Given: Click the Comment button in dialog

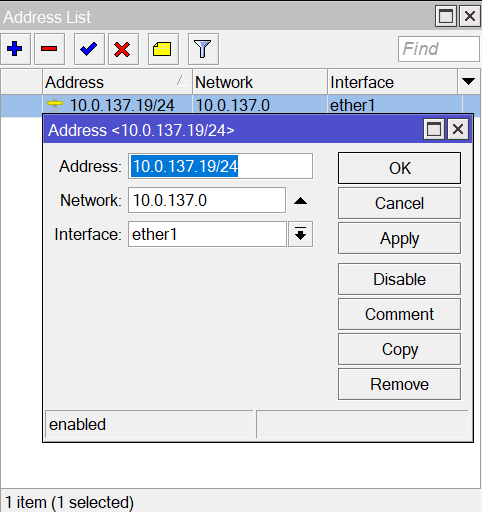Looking at the screenshot, I should point(399,314).
